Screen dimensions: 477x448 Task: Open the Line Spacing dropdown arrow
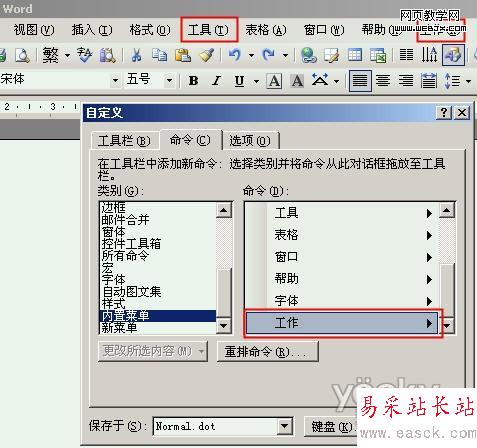tap(468, 81)
